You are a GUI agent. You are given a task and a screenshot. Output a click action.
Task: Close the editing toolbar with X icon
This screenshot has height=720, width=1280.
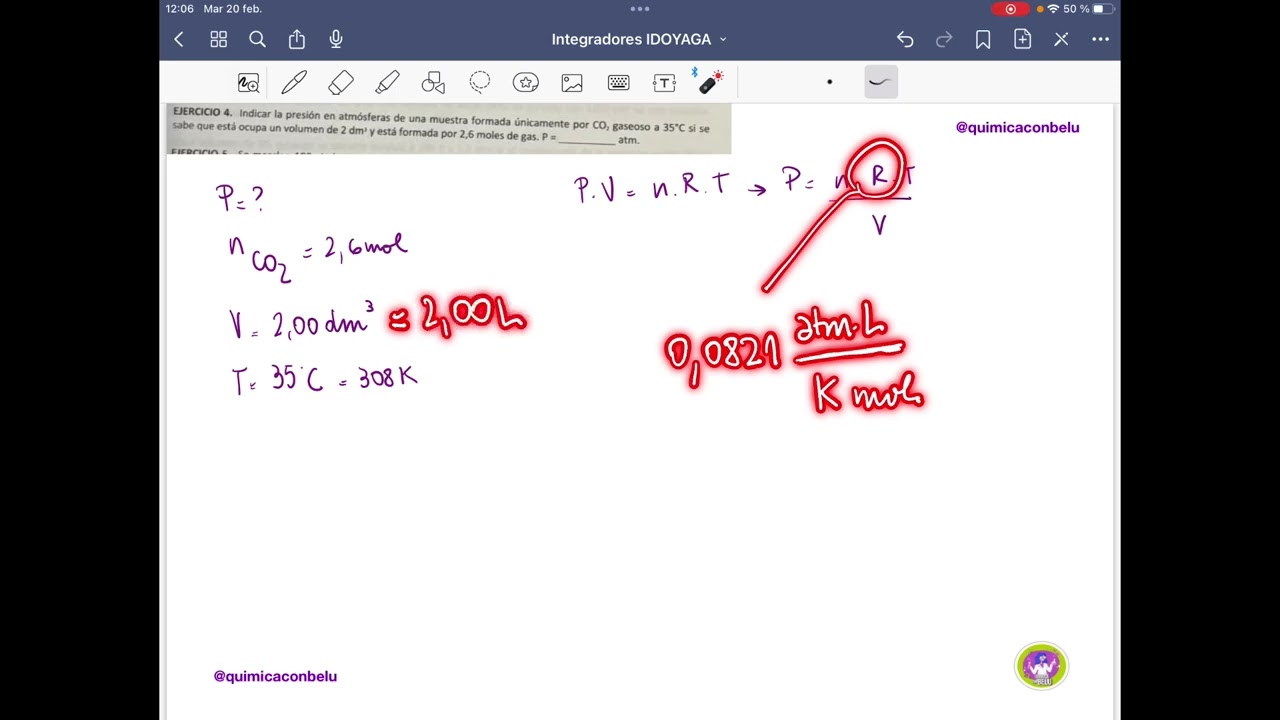point(1061,39)
